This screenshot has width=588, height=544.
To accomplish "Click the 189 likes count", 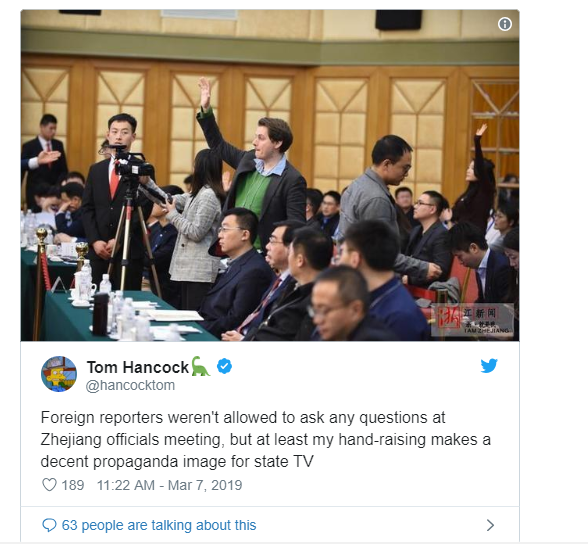I will point(73,485).
